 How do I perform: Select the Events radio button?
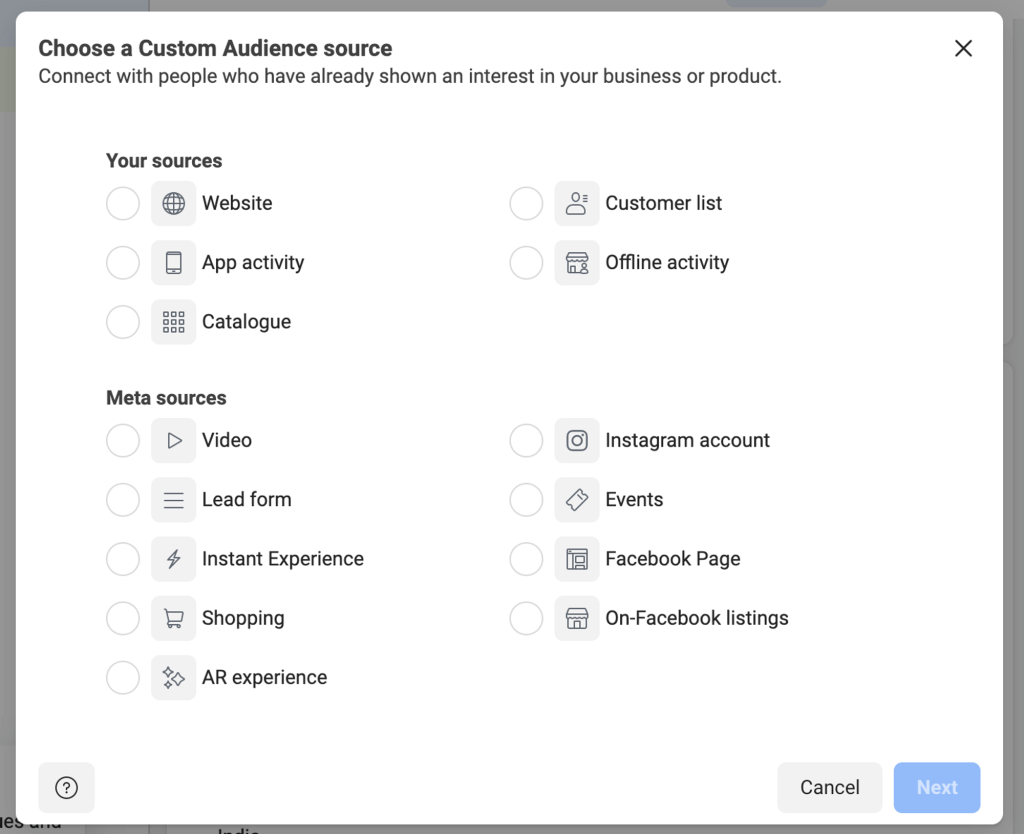point(526,500)
